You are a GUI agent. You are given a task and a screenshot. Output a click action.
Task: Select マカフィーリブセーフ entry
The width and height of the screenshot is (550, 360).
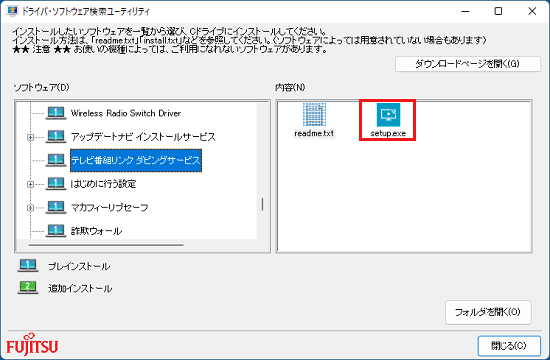tap(109, 207)
